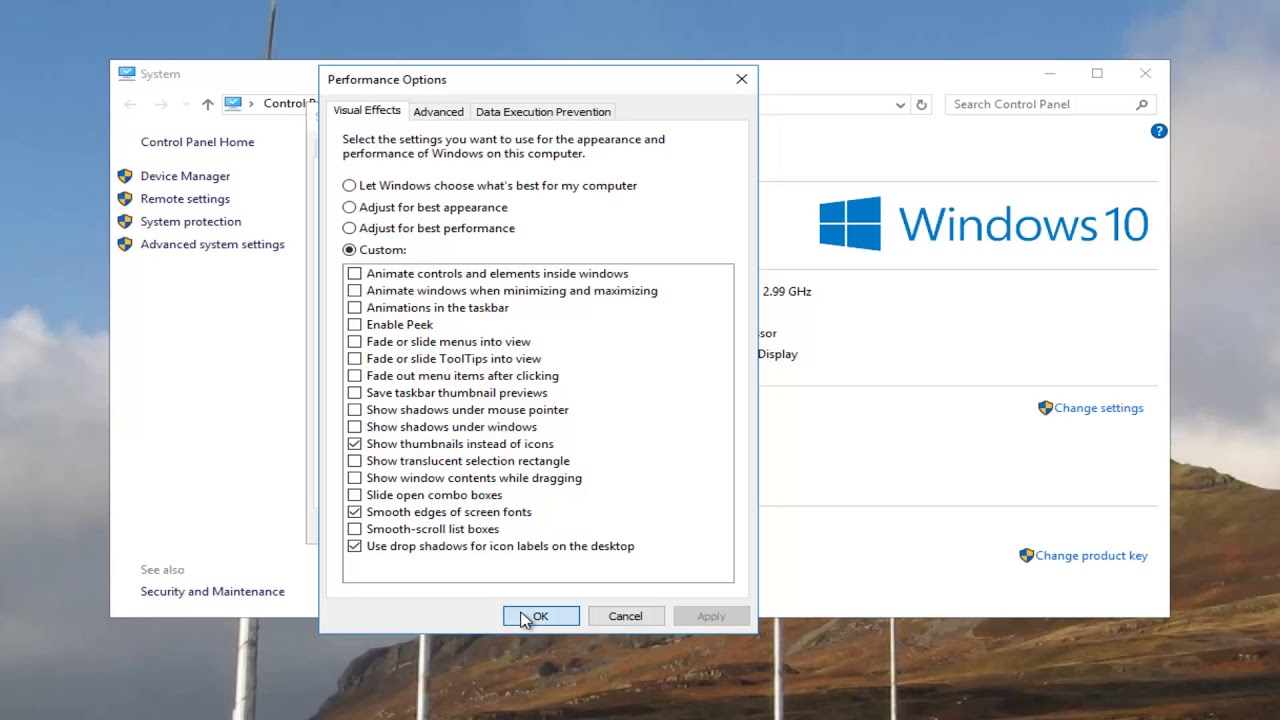Image resolution: width=1280 pixels, height=720 pixels.
Task: Click shield icon beside System protection
Action: tap(125, 222)
